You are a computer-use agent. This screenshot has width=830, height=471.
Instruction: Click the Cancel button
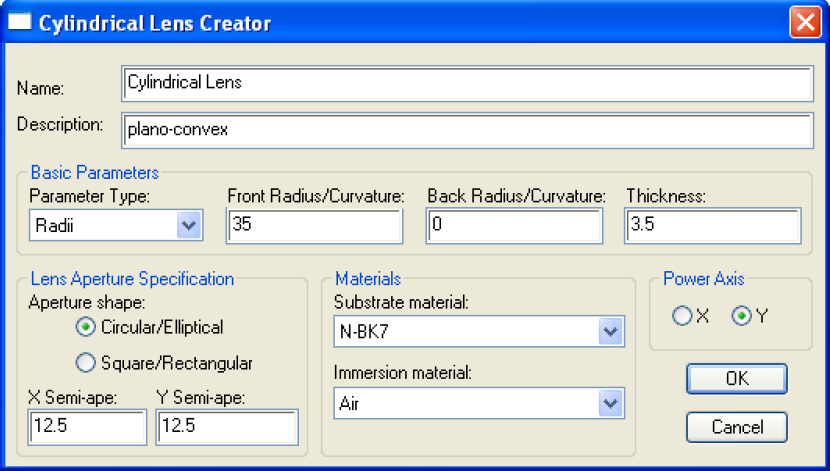[x=737, y=427]
